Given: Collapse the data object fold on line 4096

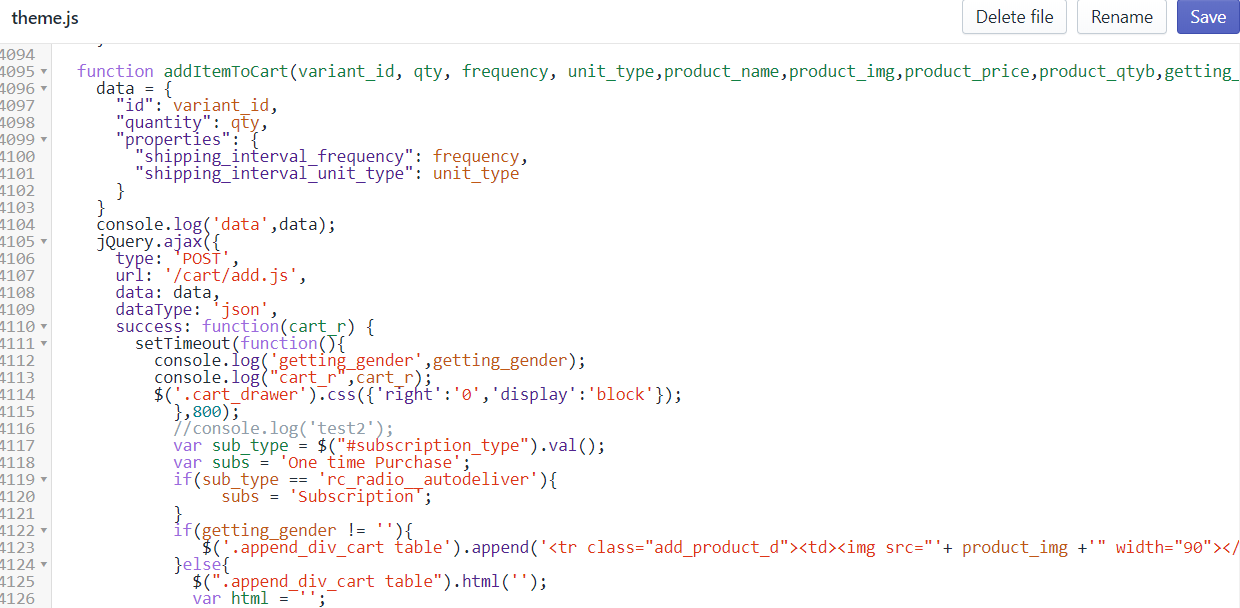Looking at the screenshot, I should pos(44,89).
